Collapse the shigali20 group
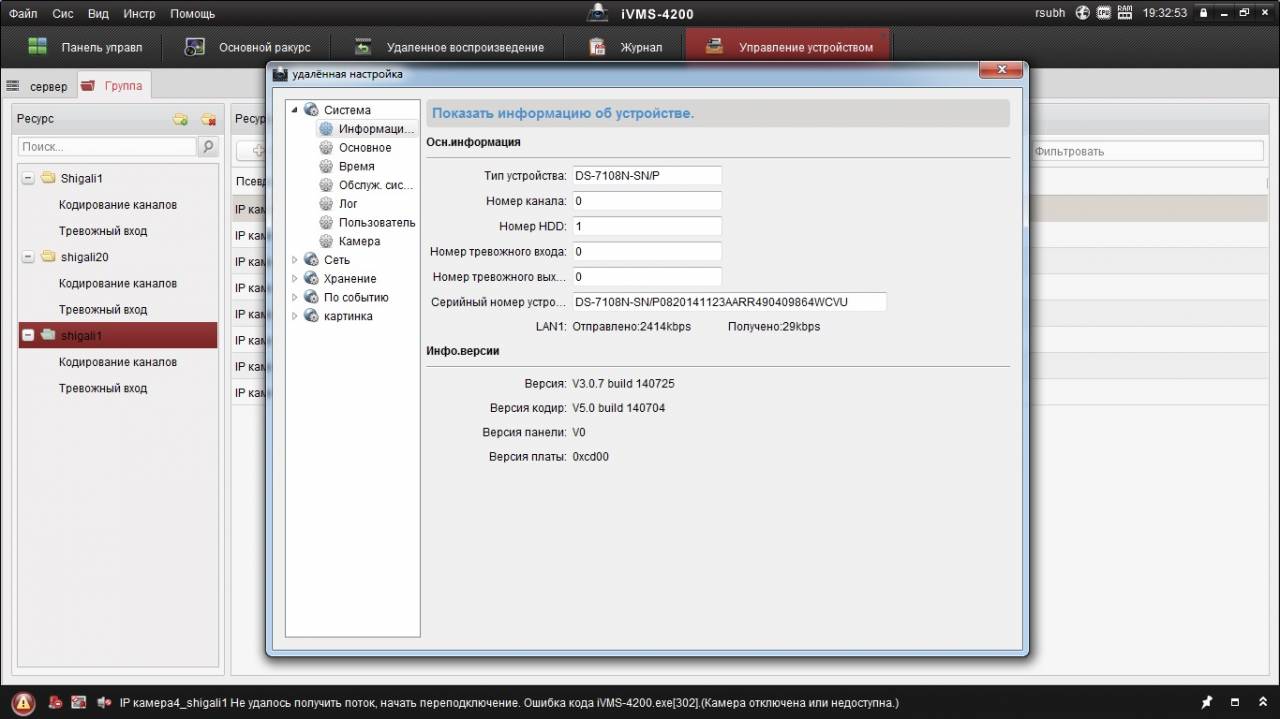The height and width of the screenshot is (719, 1280). (27, 257)
